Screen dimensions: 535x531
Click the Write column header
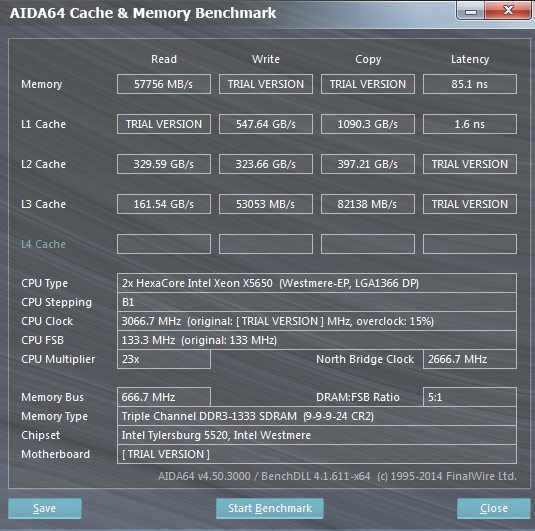click(266, 59)
